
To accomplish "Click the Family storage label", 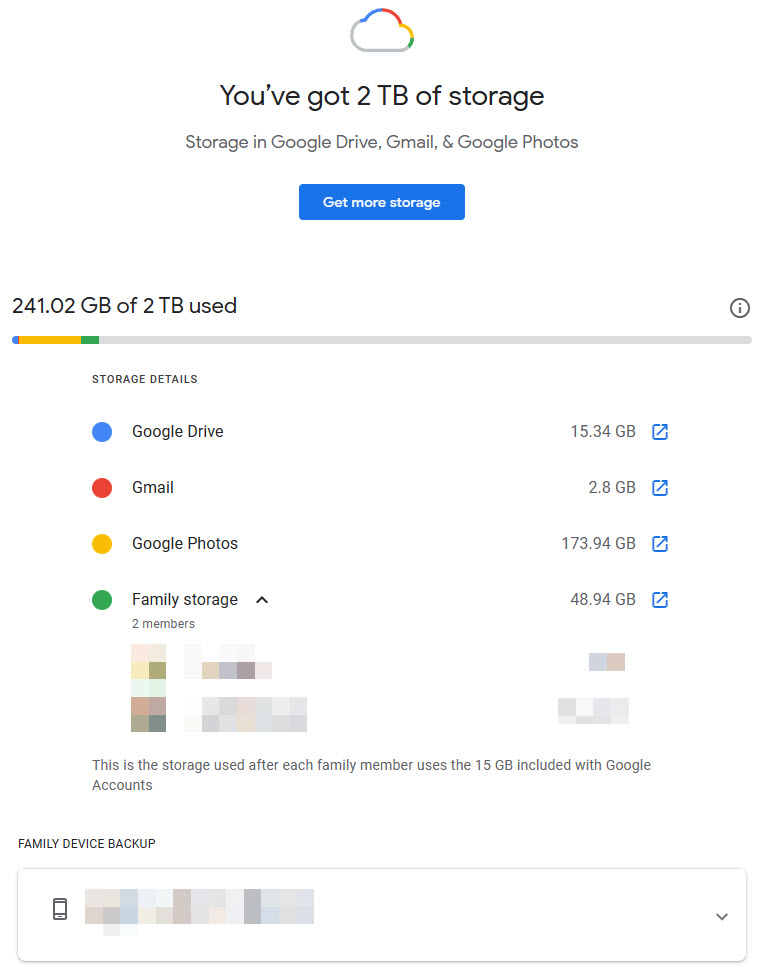I will coord(185,600).
